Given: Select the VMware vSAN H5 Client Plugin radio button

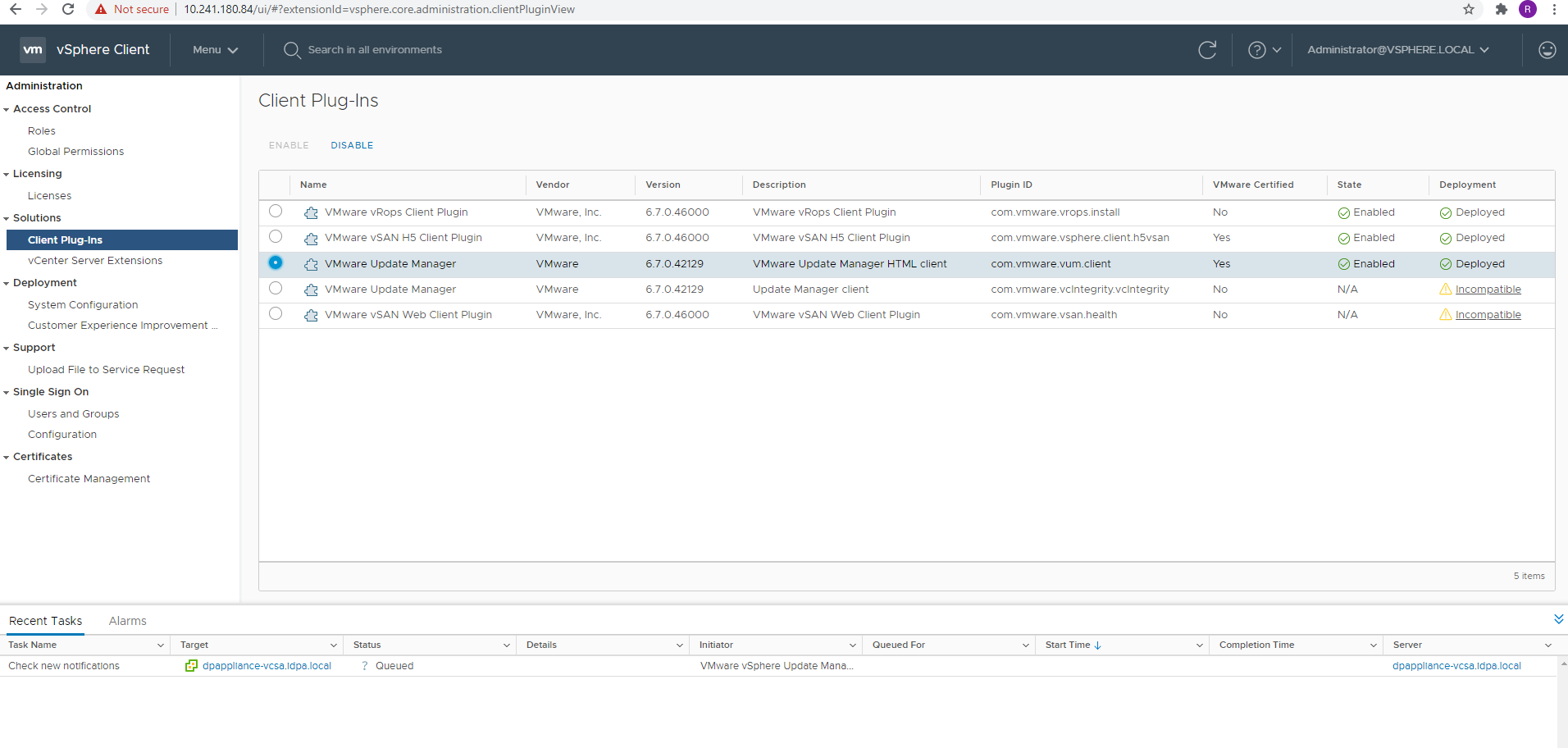Looking at the screenshot, I should coord(275,236).
